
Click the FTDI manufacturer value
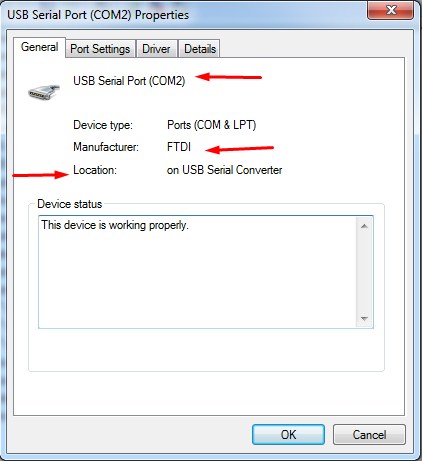[x=179, y=147]
